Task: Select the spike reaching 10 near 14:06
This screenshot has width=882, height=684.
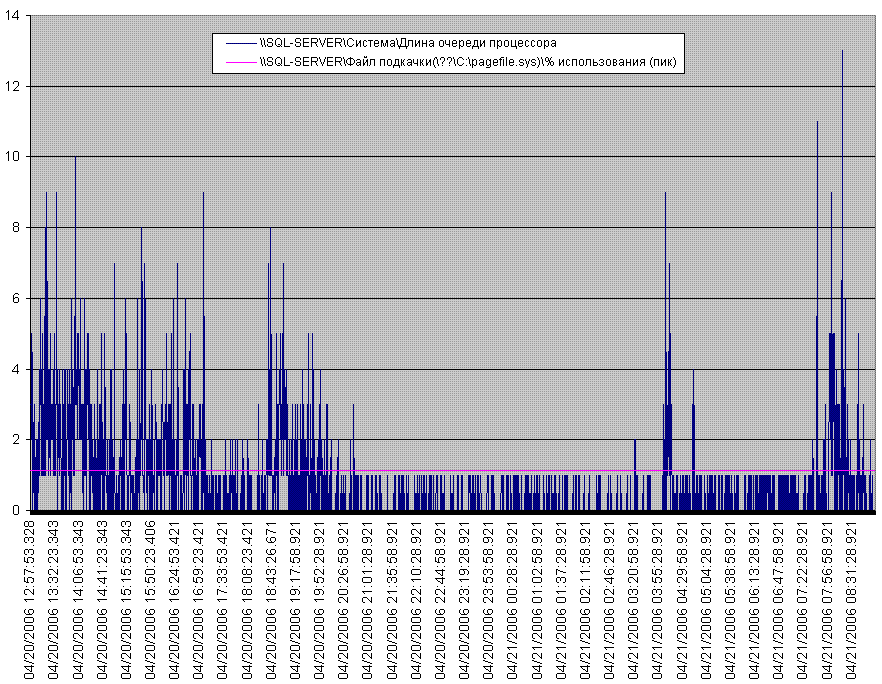Action: click(x=75, y=160)
